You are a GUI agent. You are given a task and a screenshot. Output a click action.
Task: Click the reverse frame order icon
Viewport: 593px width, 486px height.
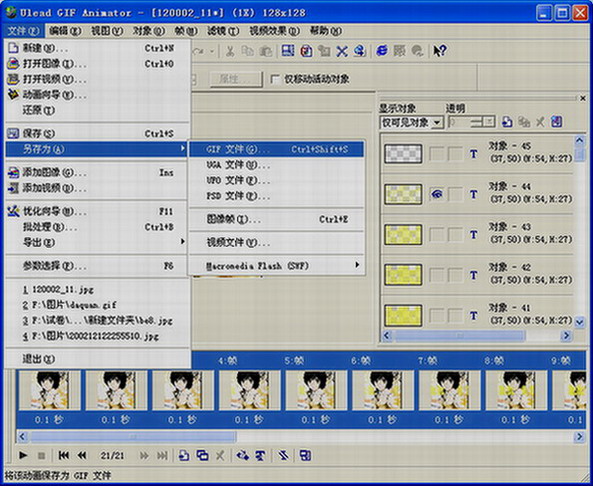(x=283, y=455)
